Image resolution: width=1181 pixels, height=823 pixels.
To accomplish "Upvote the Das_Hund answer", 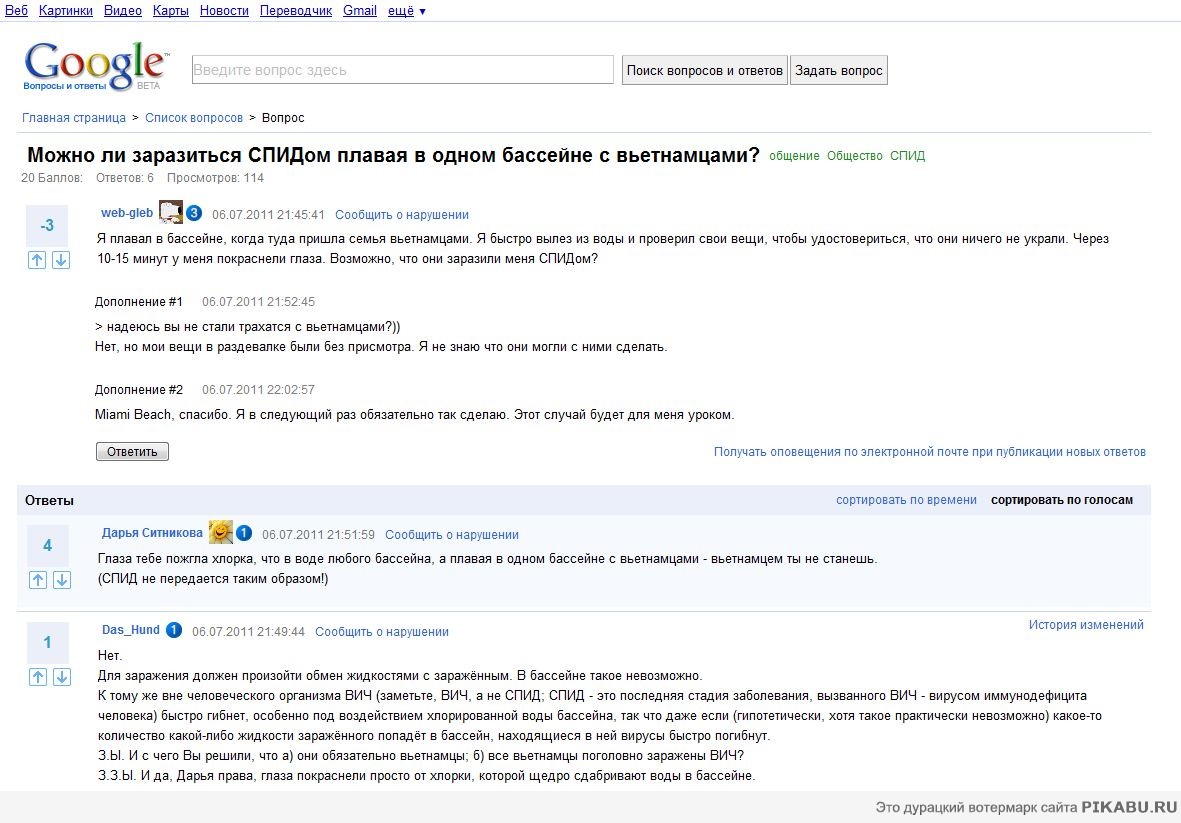I will click(38, 677).
